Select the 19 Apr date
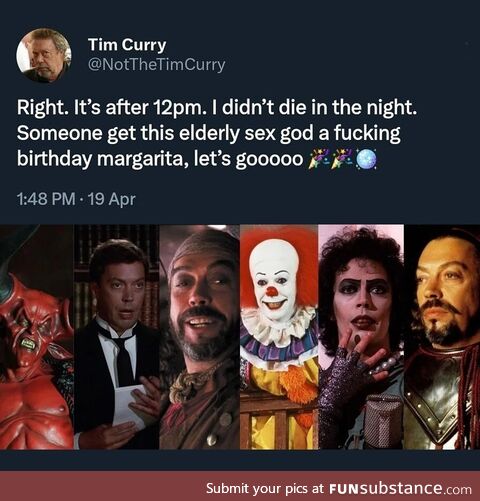480x501 pixels. click(x=112, y=199)
